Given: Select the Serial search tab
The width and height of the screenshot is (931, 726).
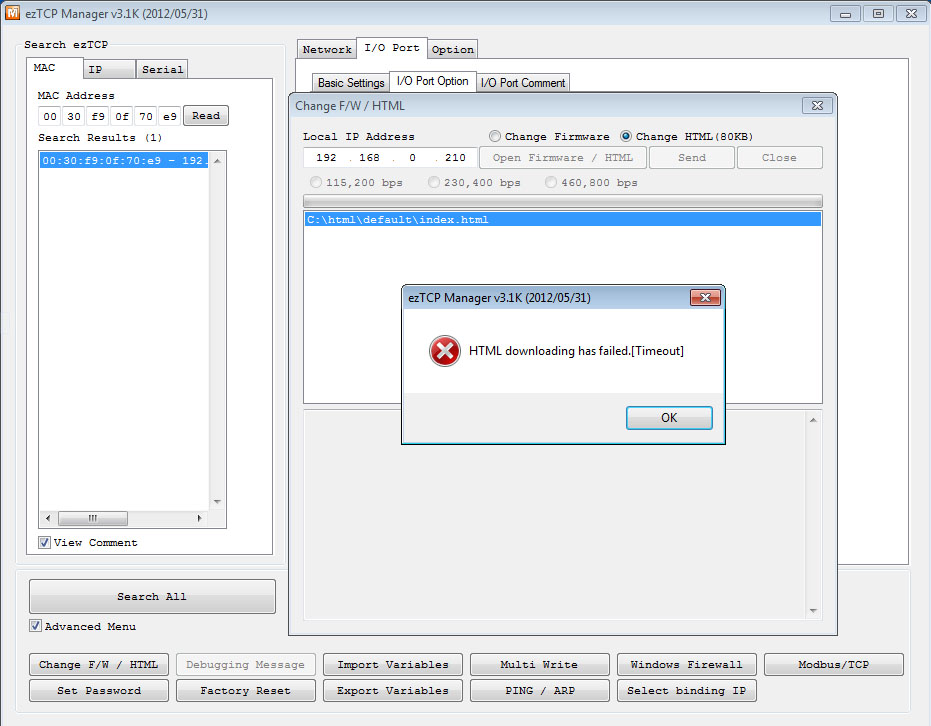Looking at the screenshot, I should click(x=162, y=69).
